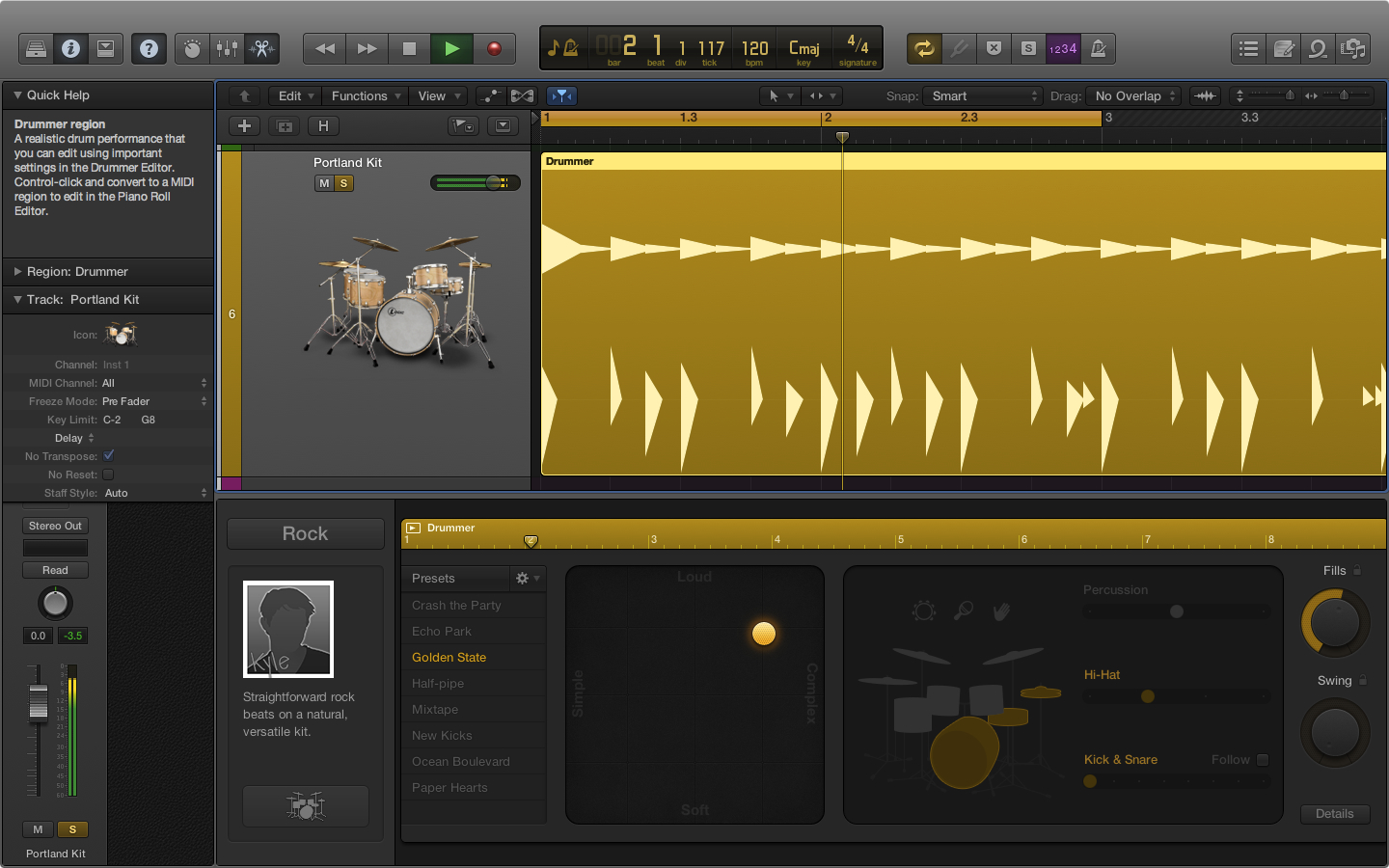This screenshot has height=868, width=1389.
Task: Collapse the Track: Portland Kit section
Action: tap(17, 299)
